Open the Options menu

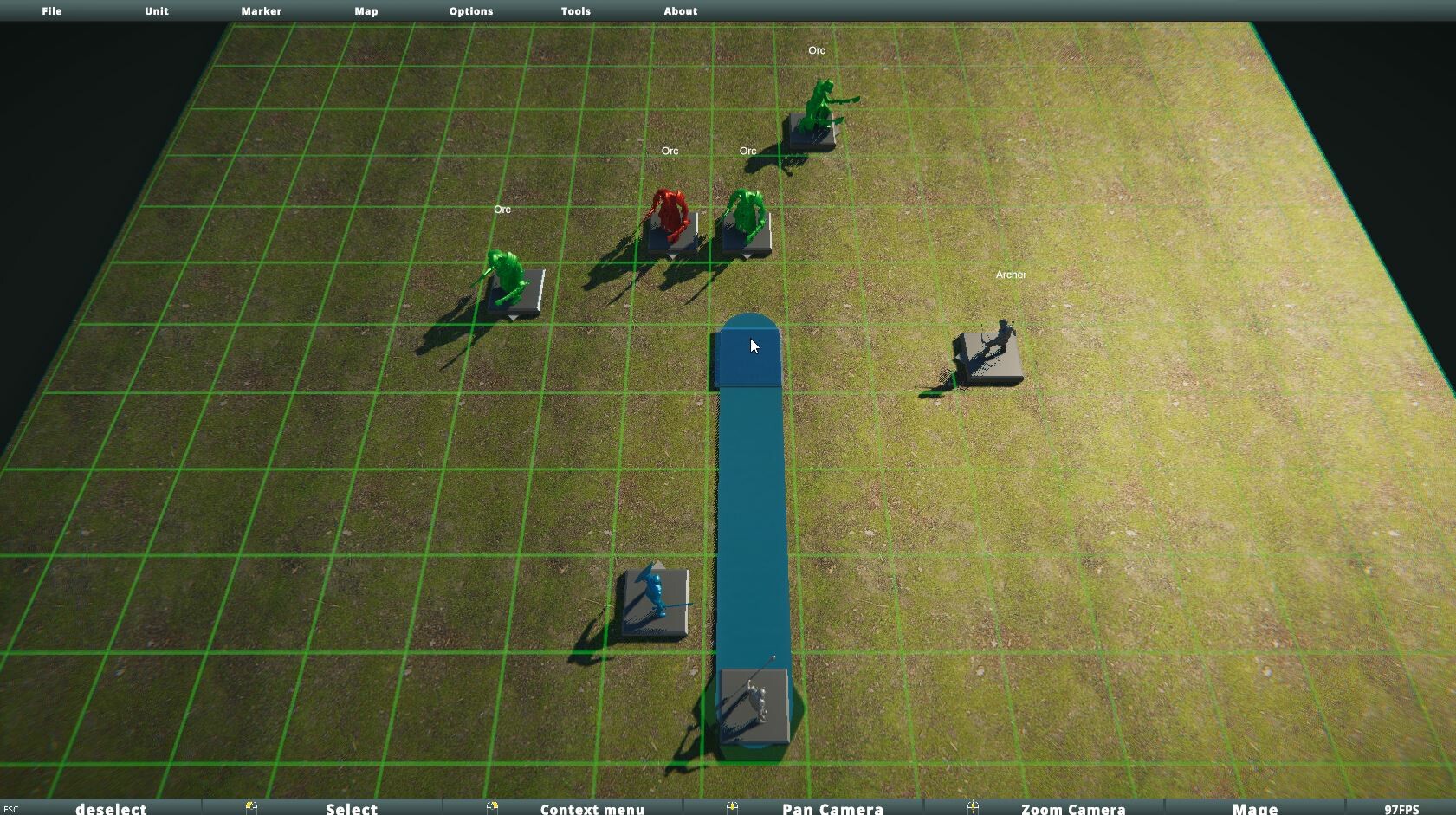click(x=470, y=11)
